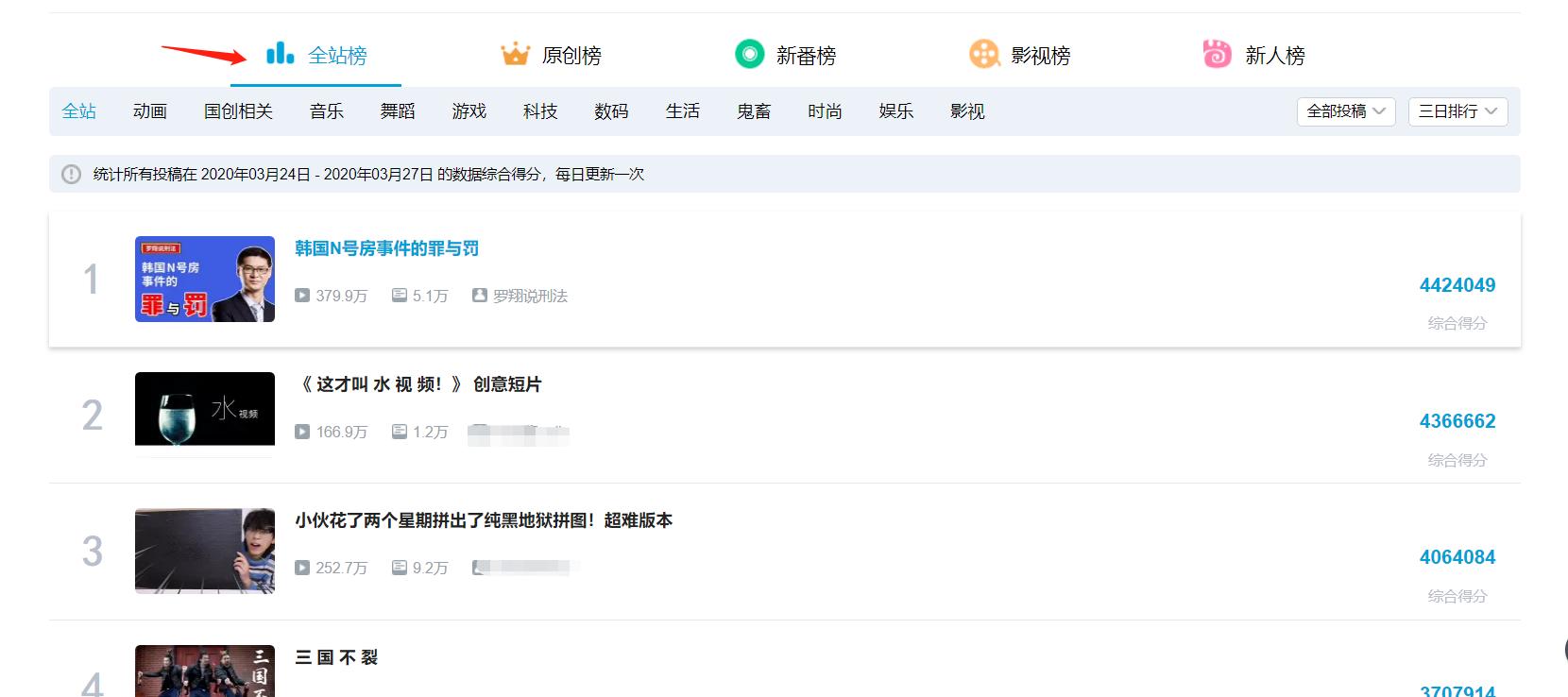Click play count 252.7万

pyautogui.click(x=341, y=568)
